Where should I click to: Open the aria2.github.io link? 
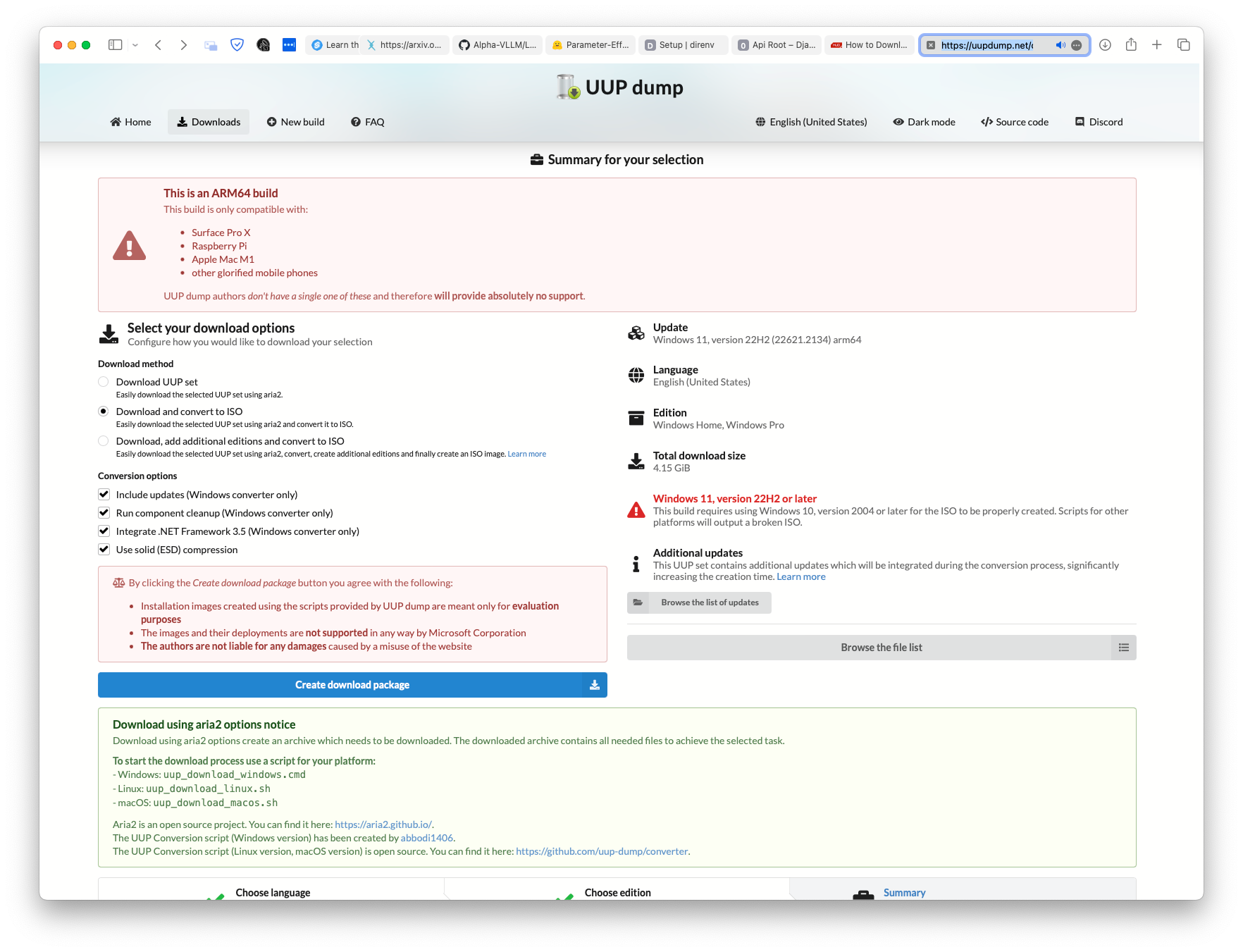pos(383,824)
